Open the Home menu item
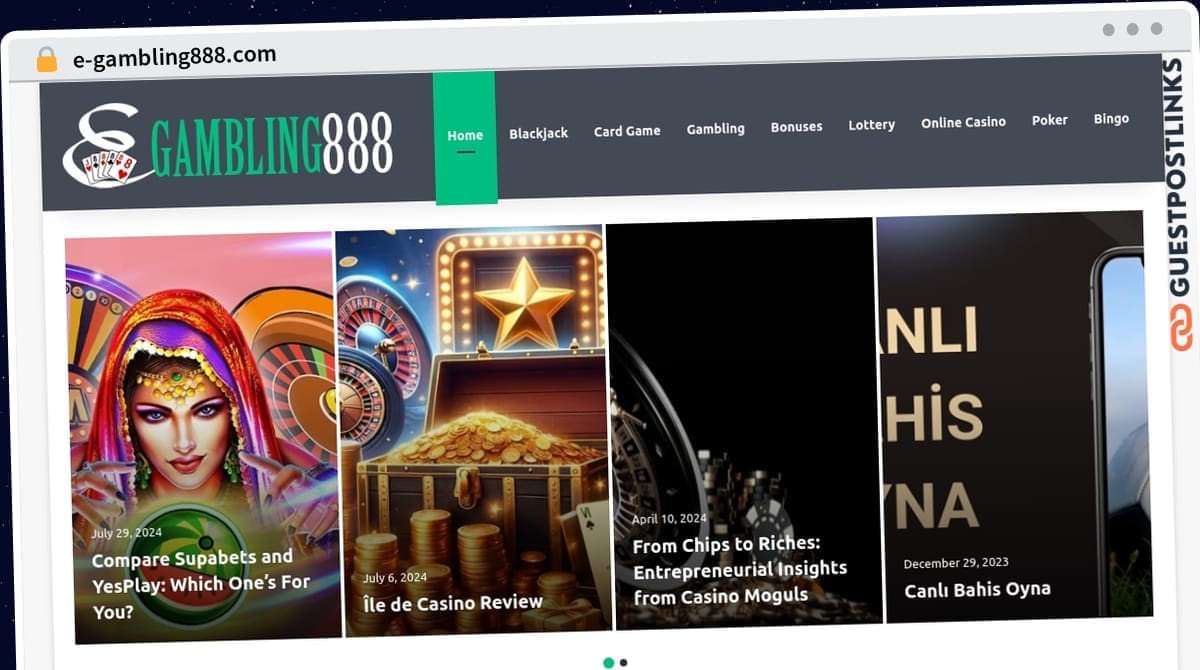The height and width of the screenshot is (670, 1200). click(465, 135)
